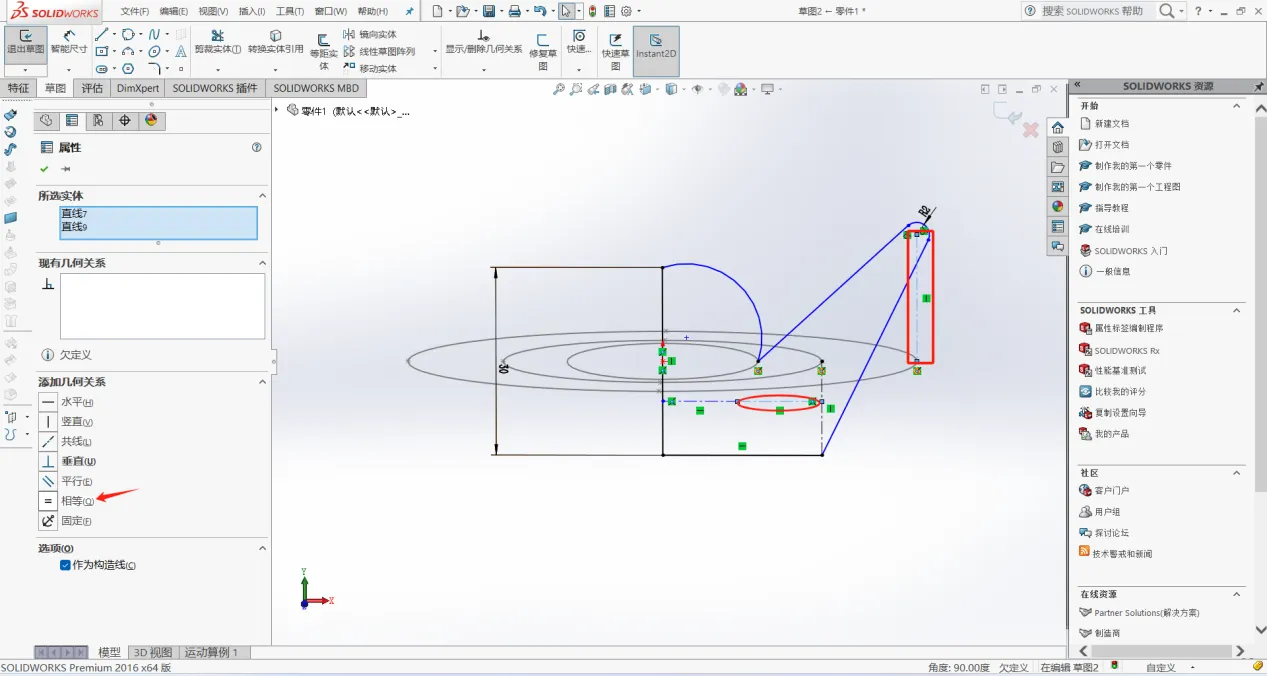Click the green OK checkmark in properties
Image resolution: width=1267 pixels, height=676 pixels.
44,169
